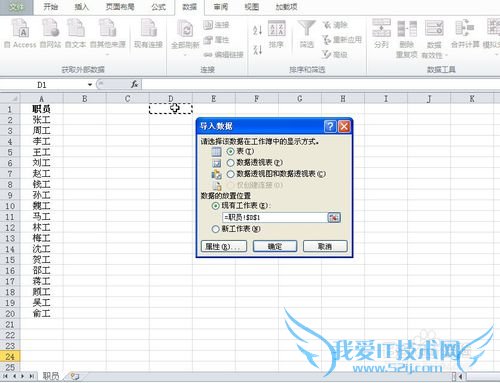Click the select-all corner of the grid
The image size is (500, 383).
coord(10,99)
